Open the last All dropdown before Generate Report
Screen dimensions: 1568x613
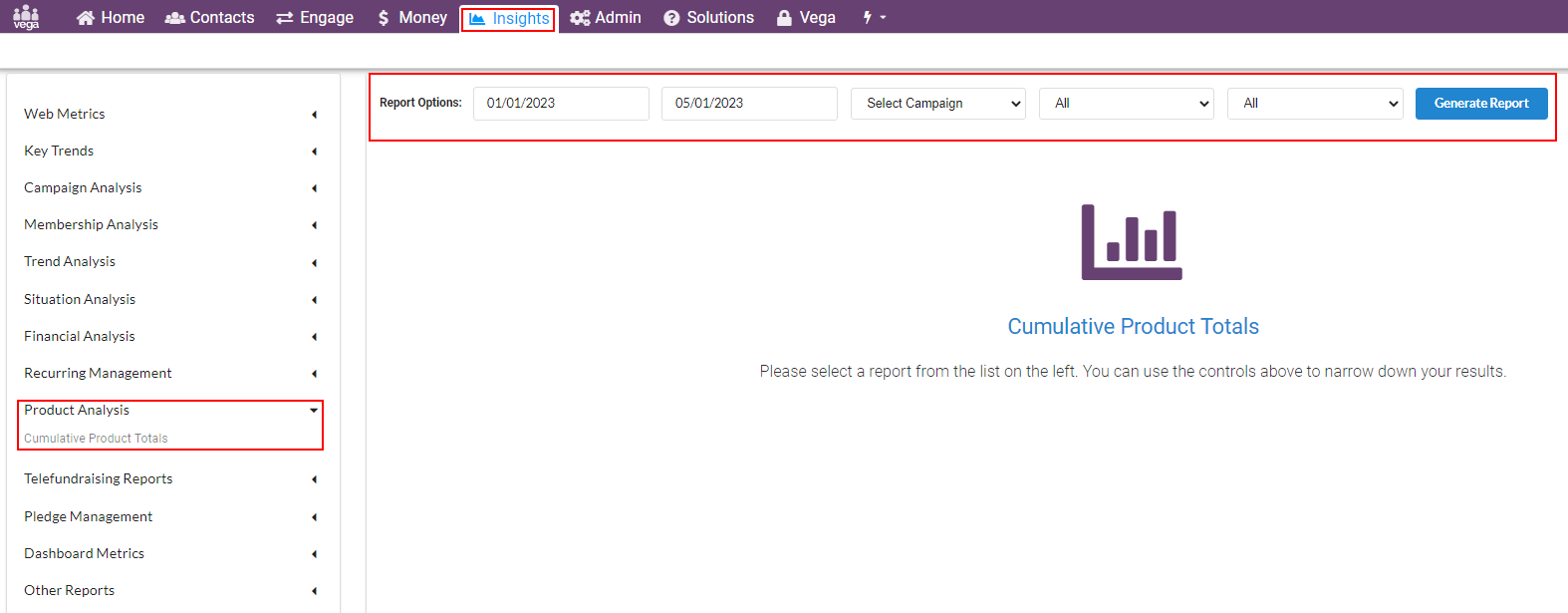click(1315, 104)
